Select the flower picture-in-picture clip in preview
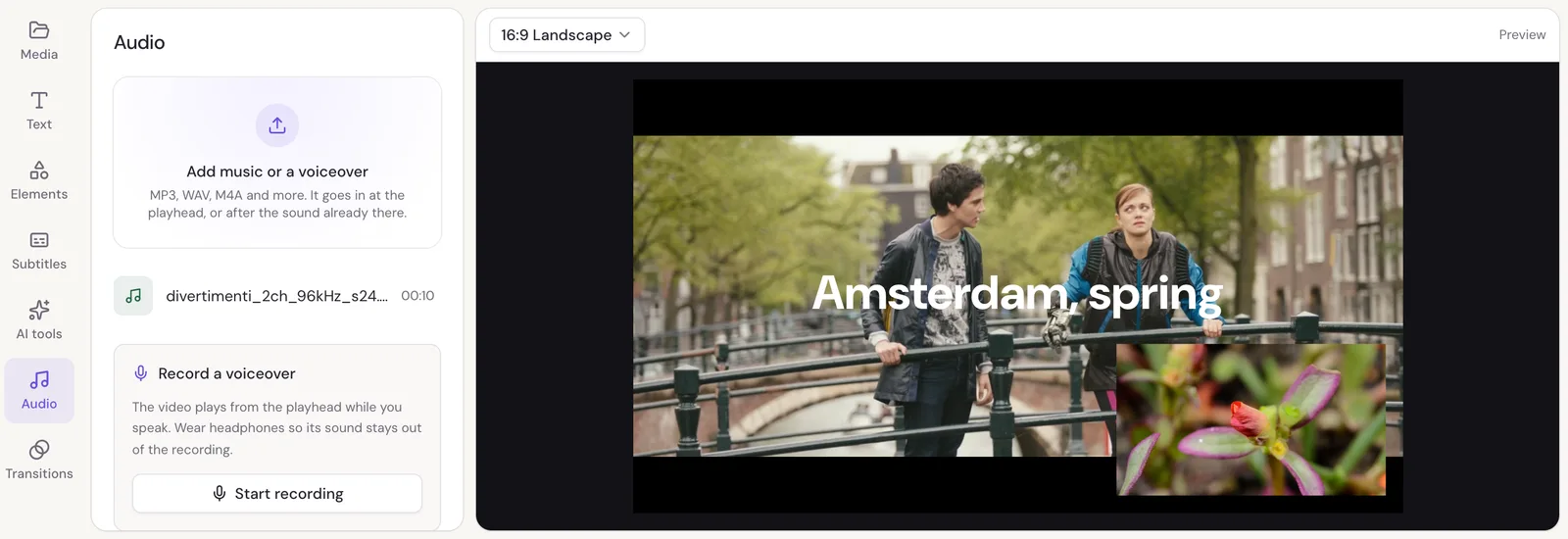The image size is (1568, 539). coord(1250,419)
